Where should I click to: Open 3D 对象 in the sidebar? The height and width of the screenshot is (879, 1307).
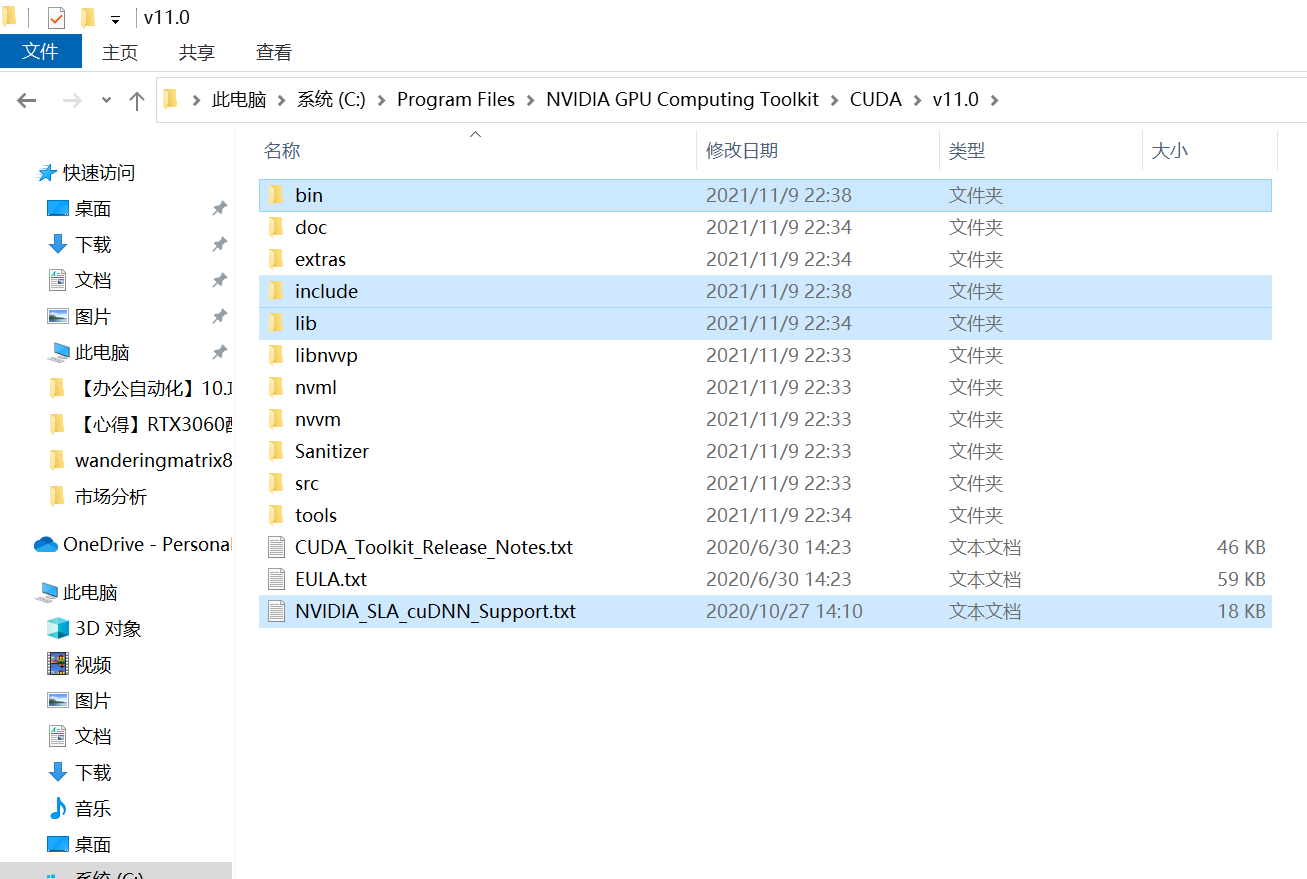click(x=108, y=629)
